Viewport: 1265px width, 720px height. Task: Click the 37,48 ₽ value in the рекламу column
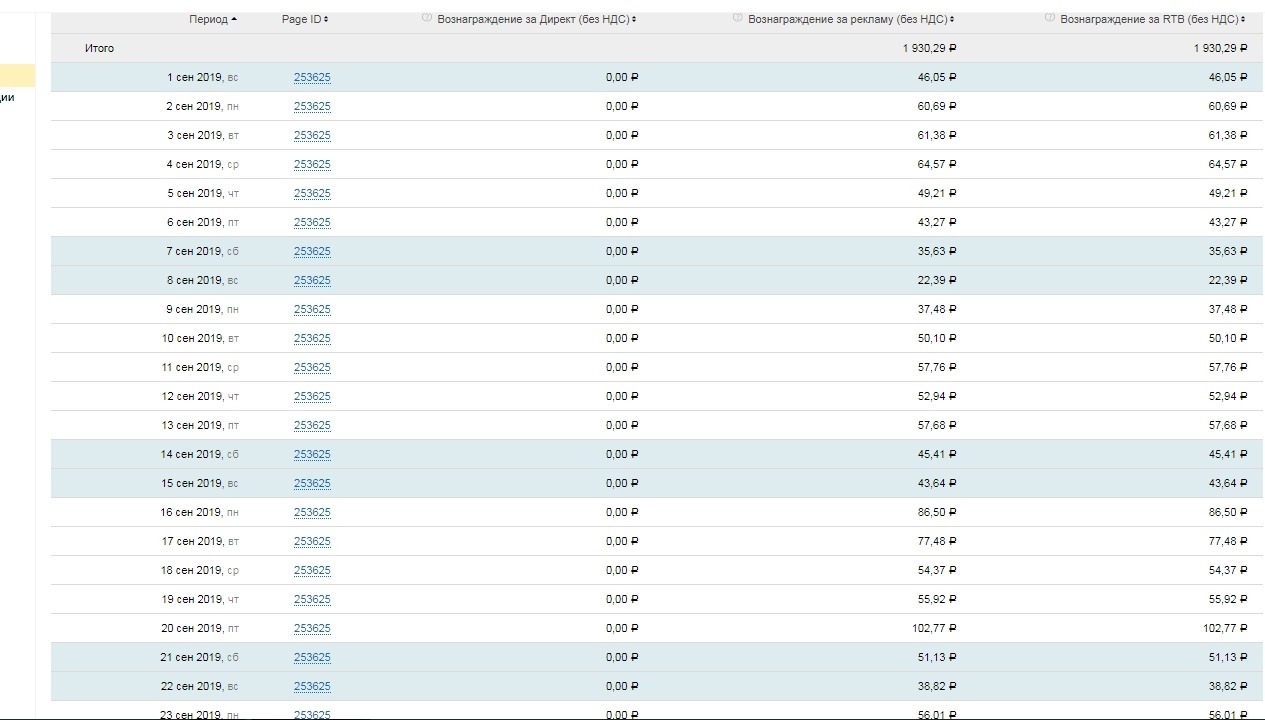[x=937, y=309]
